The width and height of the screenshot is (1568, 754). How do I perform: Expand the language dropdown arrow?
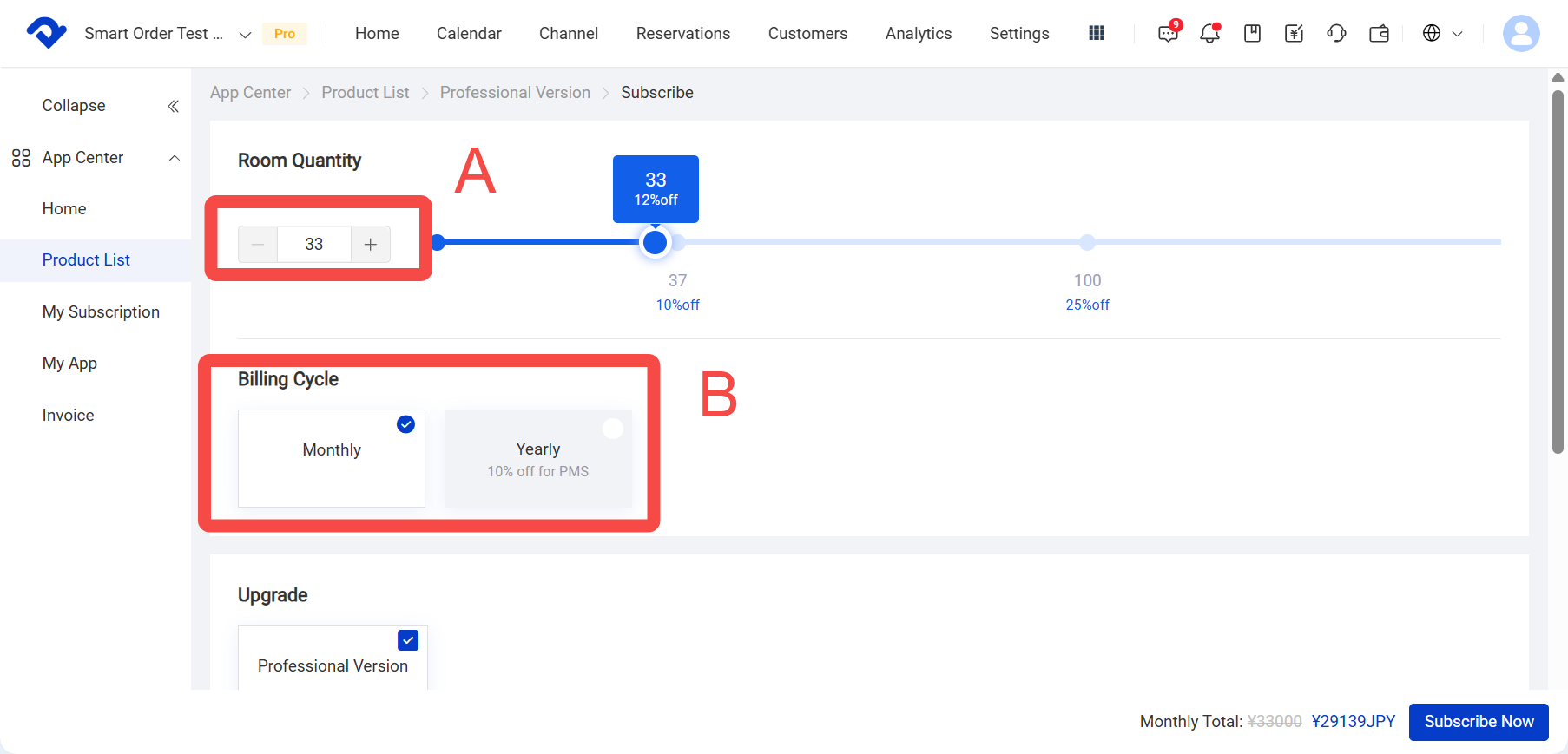coord(1458,34)
